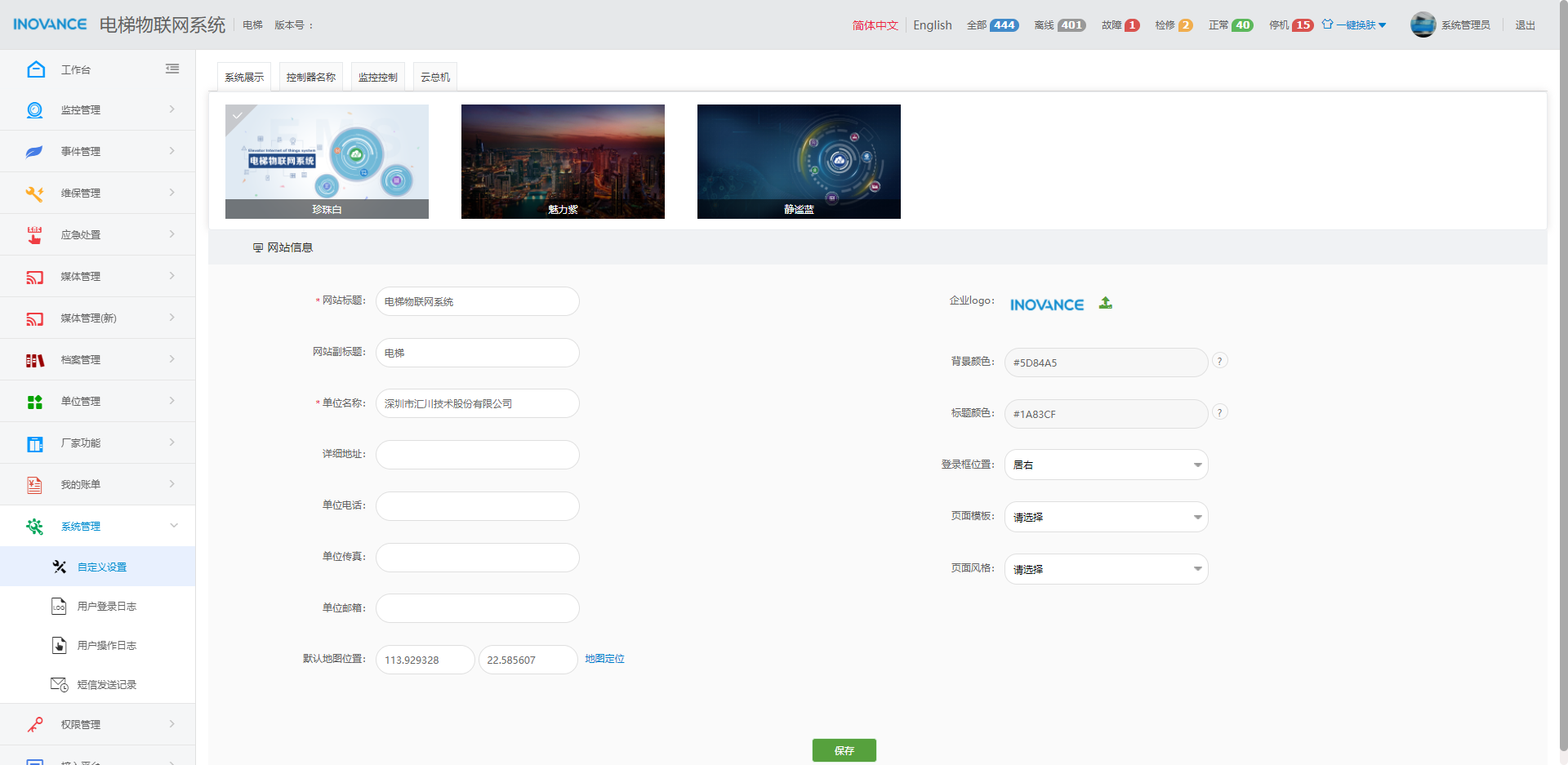Image resolution: width=1568 pixels, height=765 pixels.
Task: Click the 单位电话 input field
Action: click(478, 506)
